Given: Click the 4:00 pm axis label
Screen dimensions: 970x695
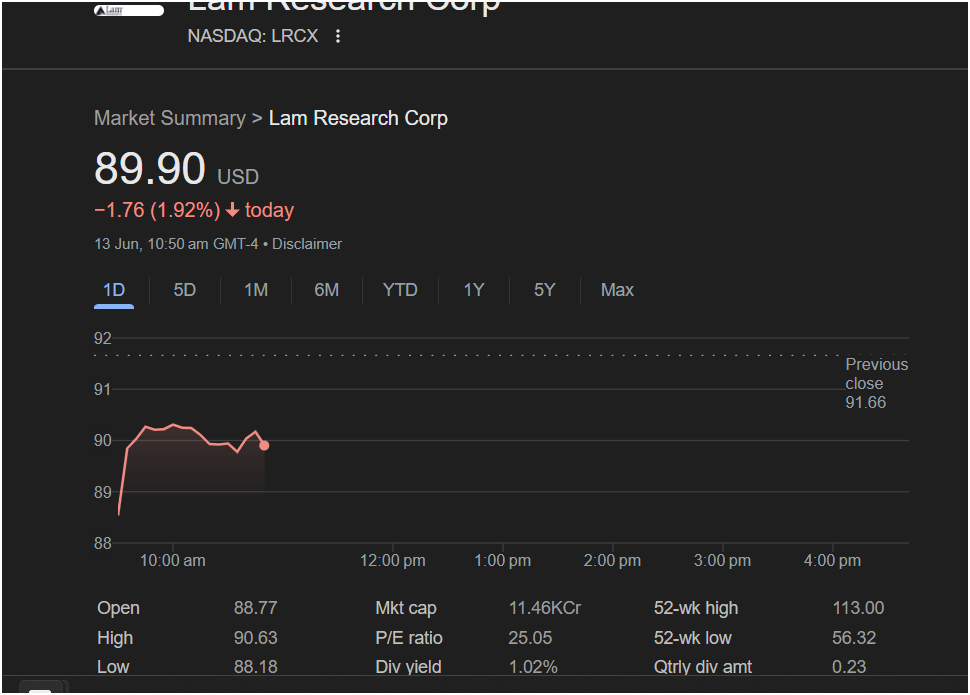Looking at the screenshot, I should click(x=832, y=561).
